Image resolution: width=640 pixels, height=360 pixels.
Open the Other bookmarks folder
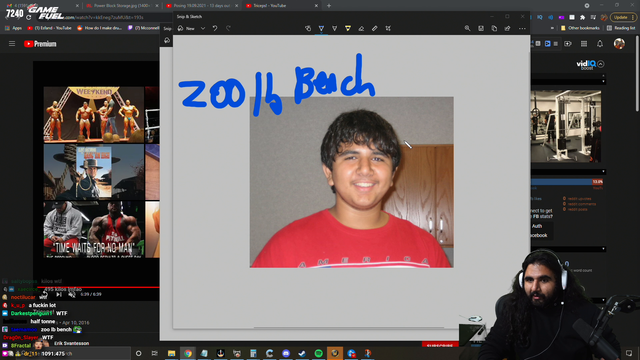[580, 28]
